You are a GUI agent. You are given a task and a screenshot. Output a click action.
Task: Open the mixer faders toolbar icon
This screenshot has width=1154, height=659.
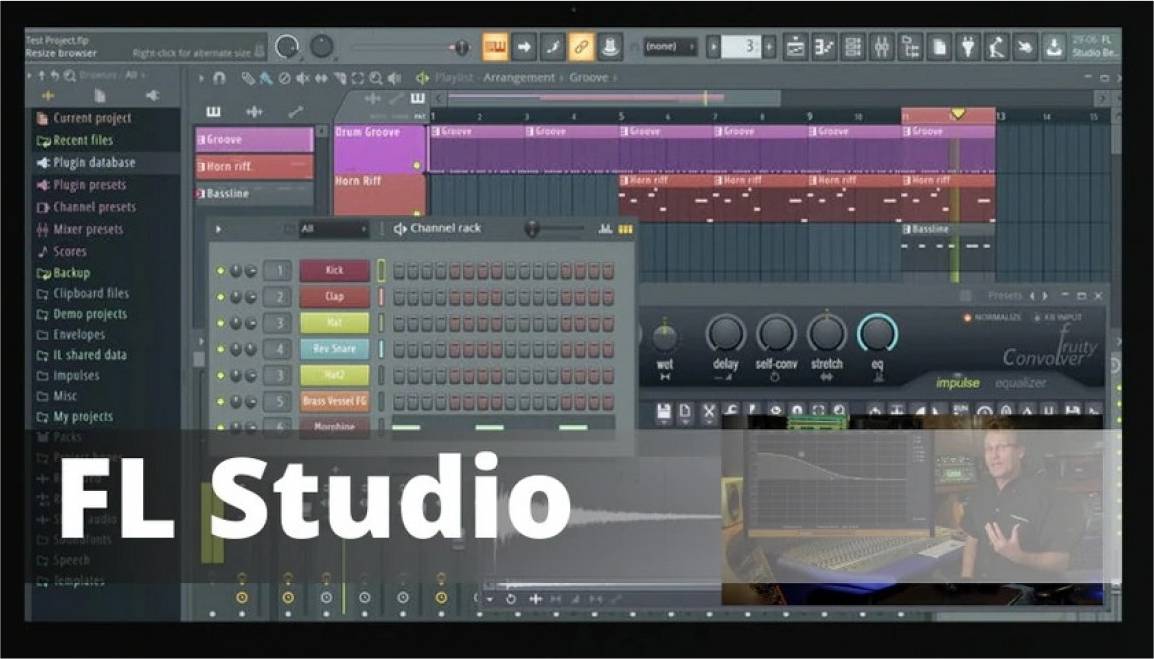(882, 47)
